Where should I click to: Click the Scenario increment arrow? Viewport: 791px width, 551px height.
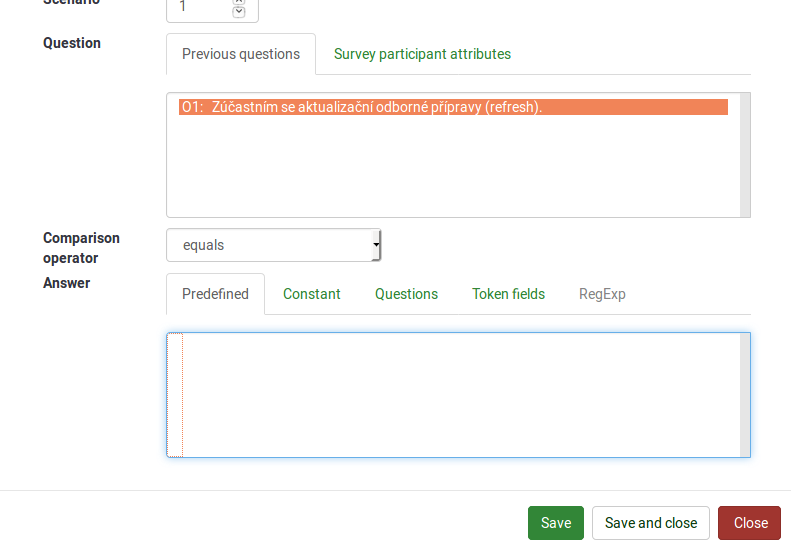pos(238,2)
